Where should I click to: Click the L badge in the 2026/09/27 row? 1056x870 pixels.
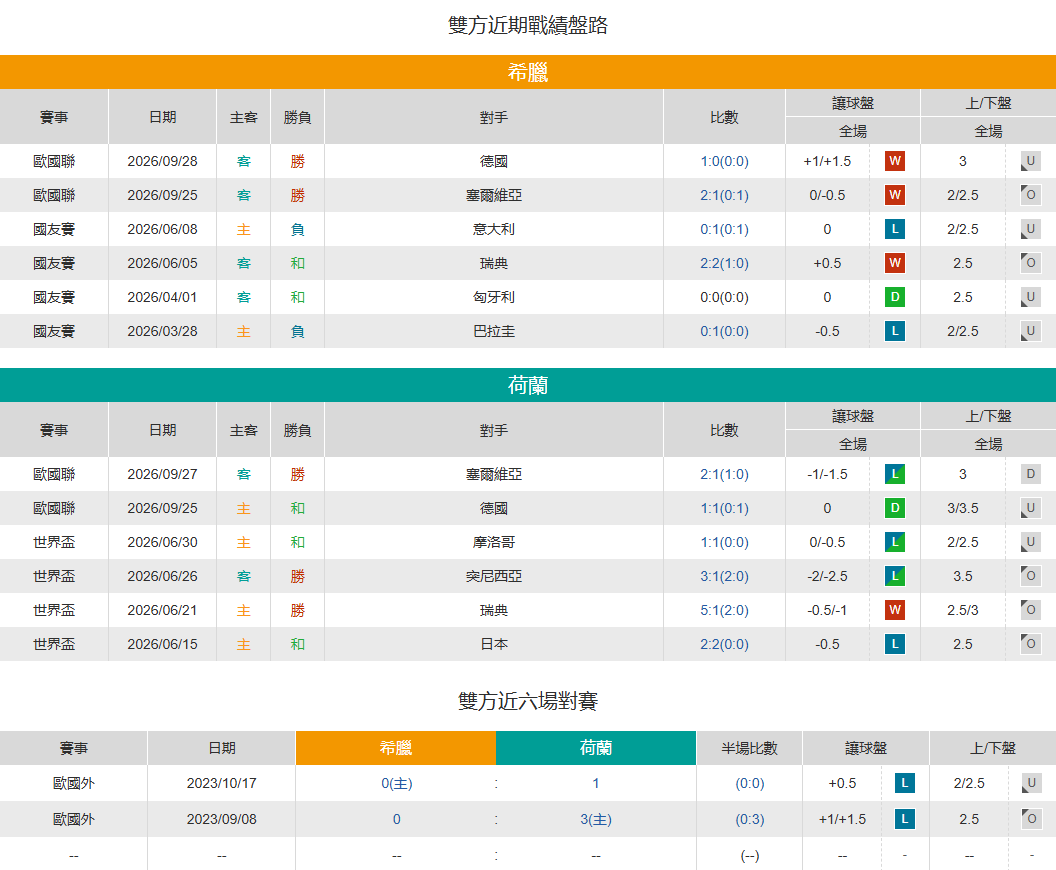click(x=894, y=474)
